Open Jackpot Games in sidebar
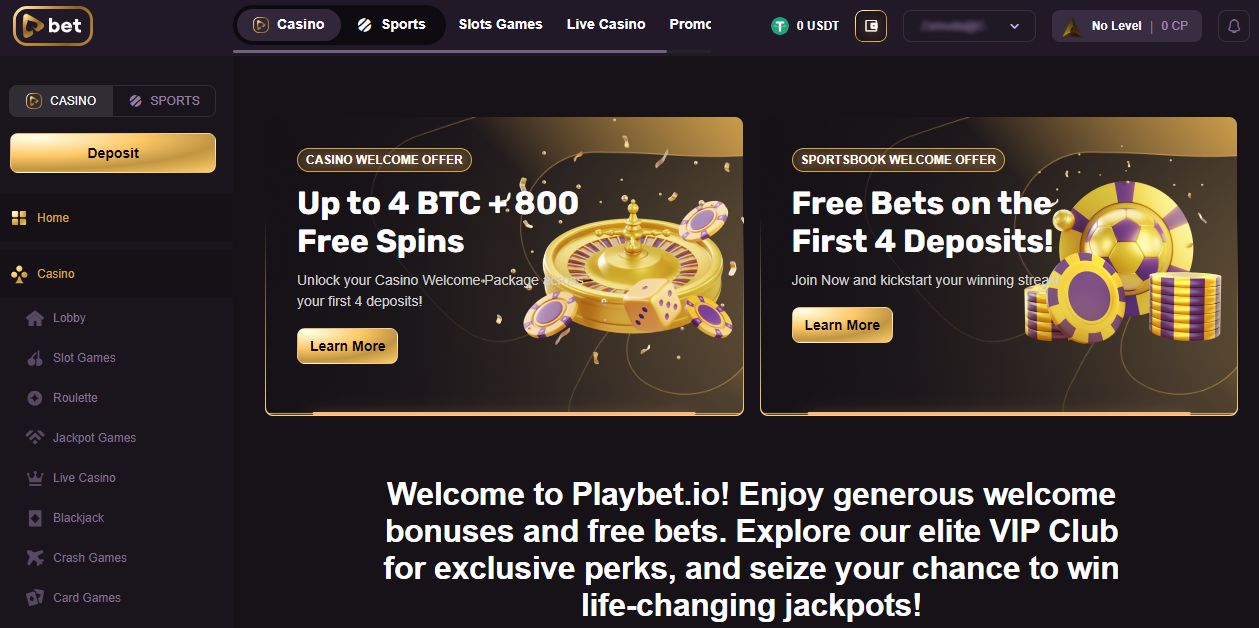The width and height of the screenshot is (1259, 628). (94, 438)
